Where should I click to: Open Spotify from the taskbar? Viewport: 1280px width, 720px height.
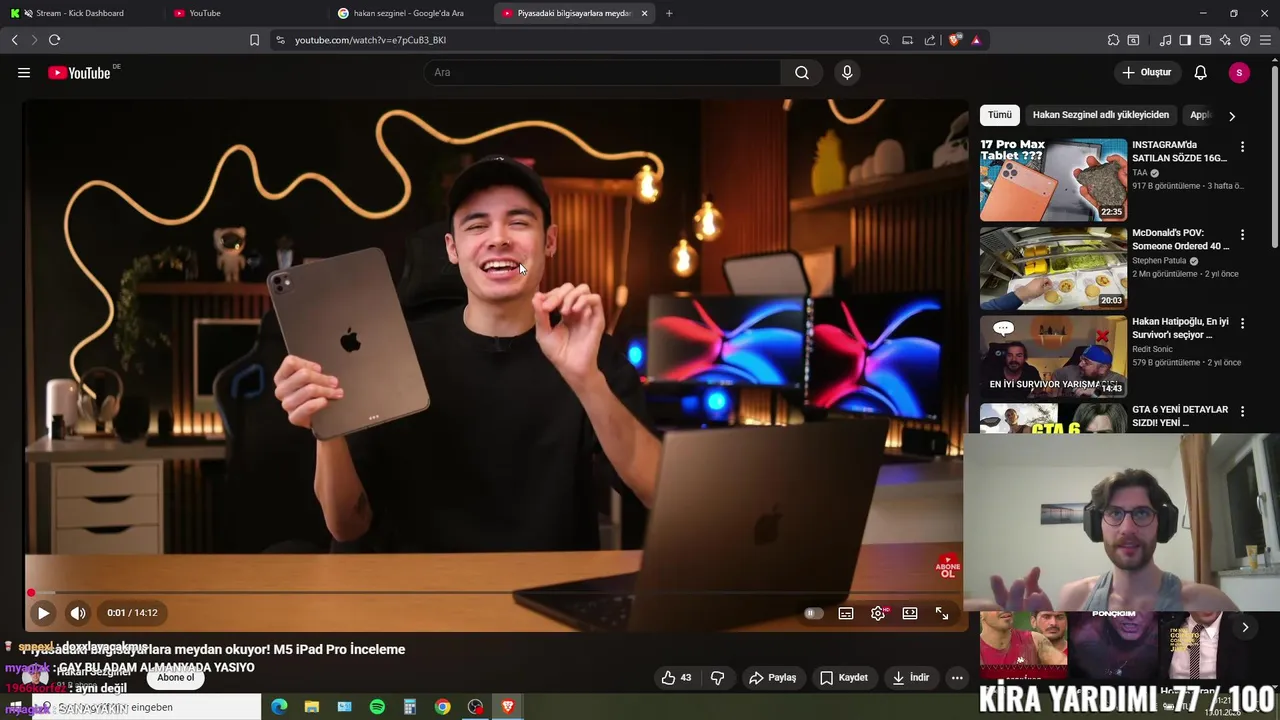pyautogui.click(x=377, y=707)
